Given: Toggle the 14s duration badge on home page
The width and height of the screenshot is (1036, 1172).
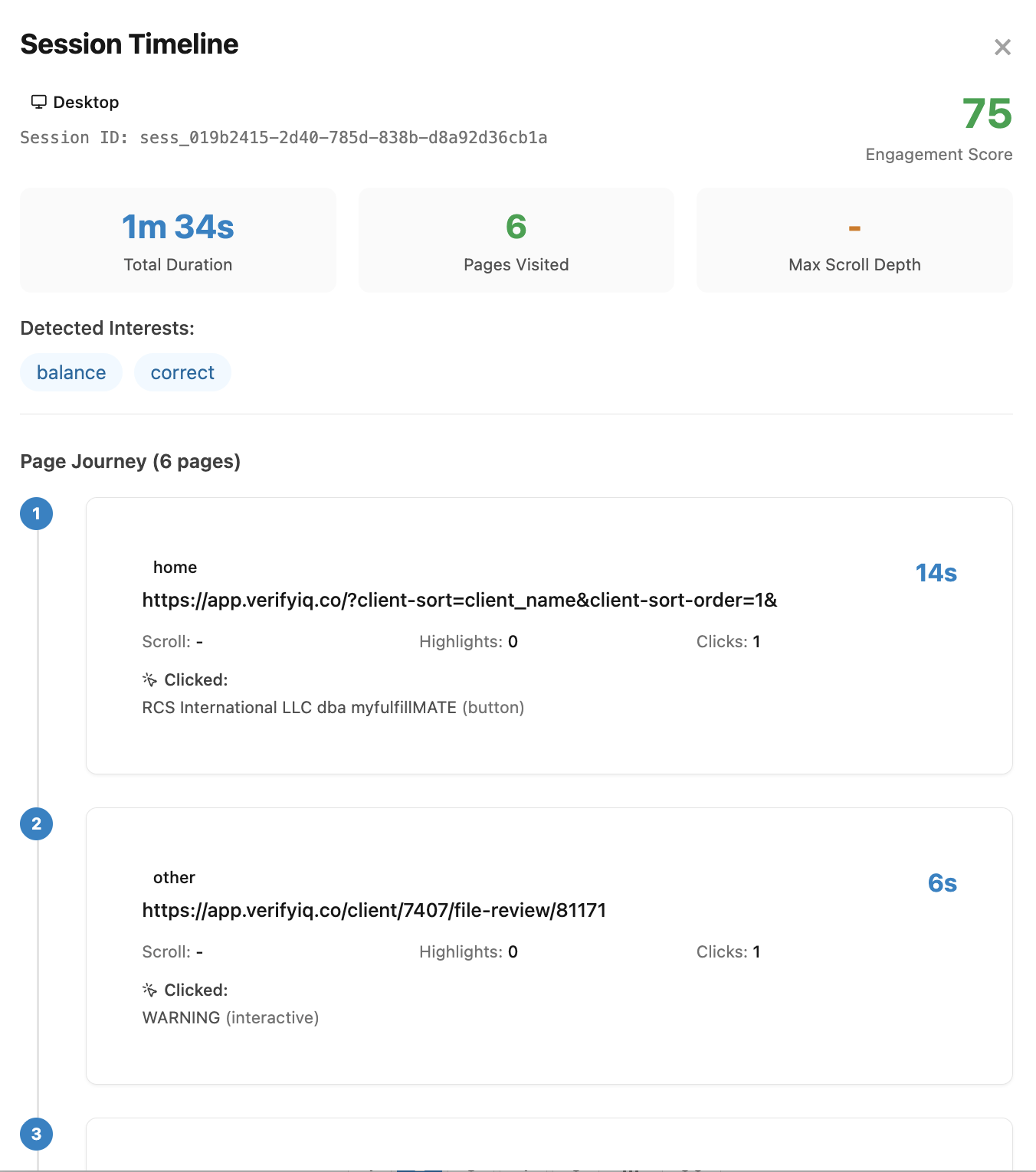Looking at the screenshot, I should point(936,572).
